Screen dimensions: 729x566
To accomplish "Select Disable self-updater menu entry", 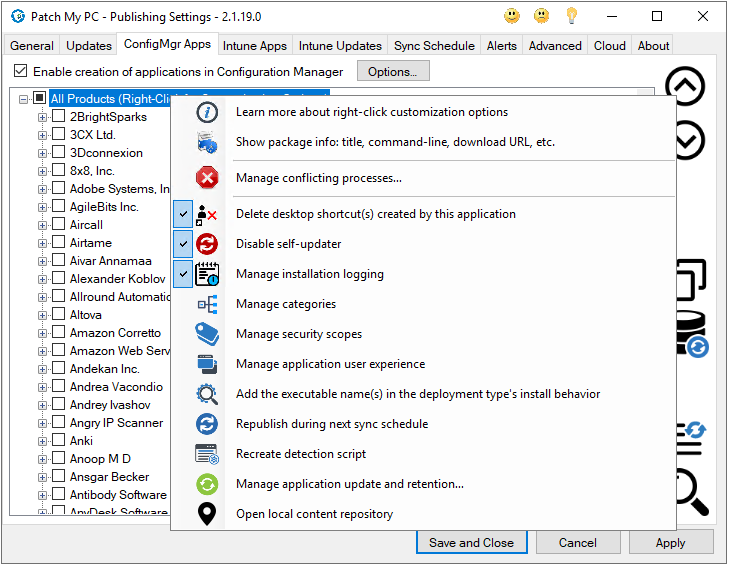I will click(424, 244).
